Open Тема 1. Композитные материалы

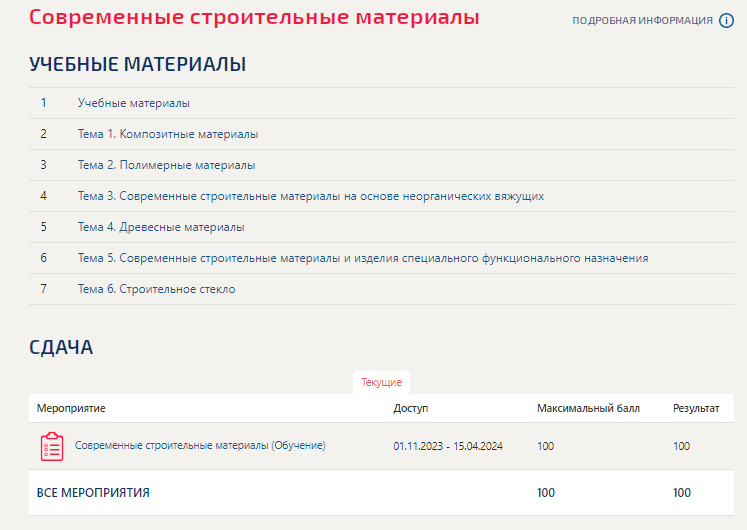pyautogui.click(x=168, y=134)
